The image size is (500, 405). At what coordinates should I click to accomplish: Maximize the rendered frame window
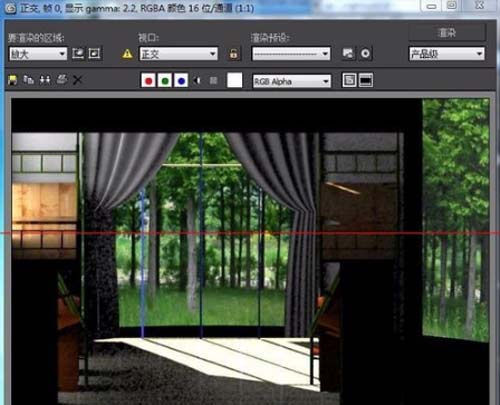click(x=452, y=6)
